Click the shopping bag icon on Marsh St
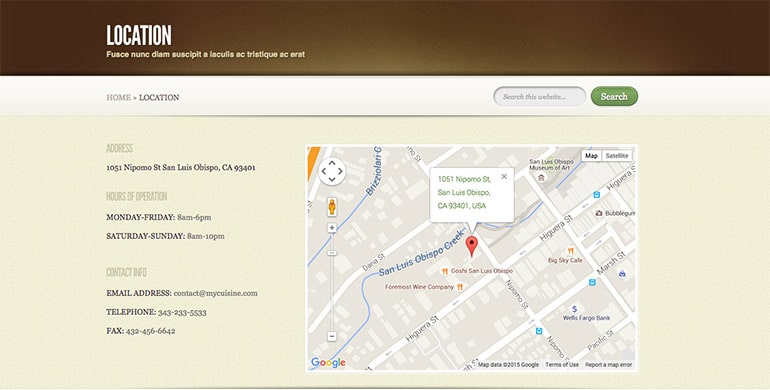This screenshot has height=390, width=770. click(622, 274)
